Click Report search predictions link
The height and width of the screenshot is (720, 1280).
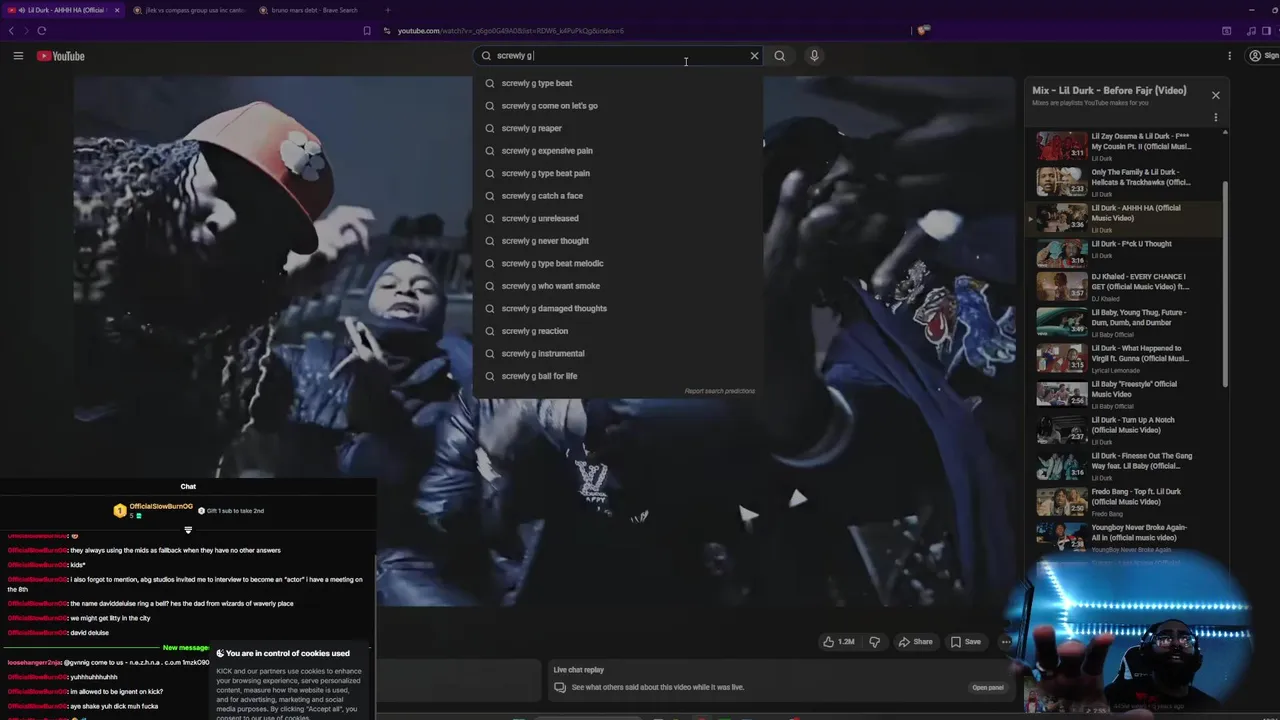pyautogui.click(x=720, y=391)
